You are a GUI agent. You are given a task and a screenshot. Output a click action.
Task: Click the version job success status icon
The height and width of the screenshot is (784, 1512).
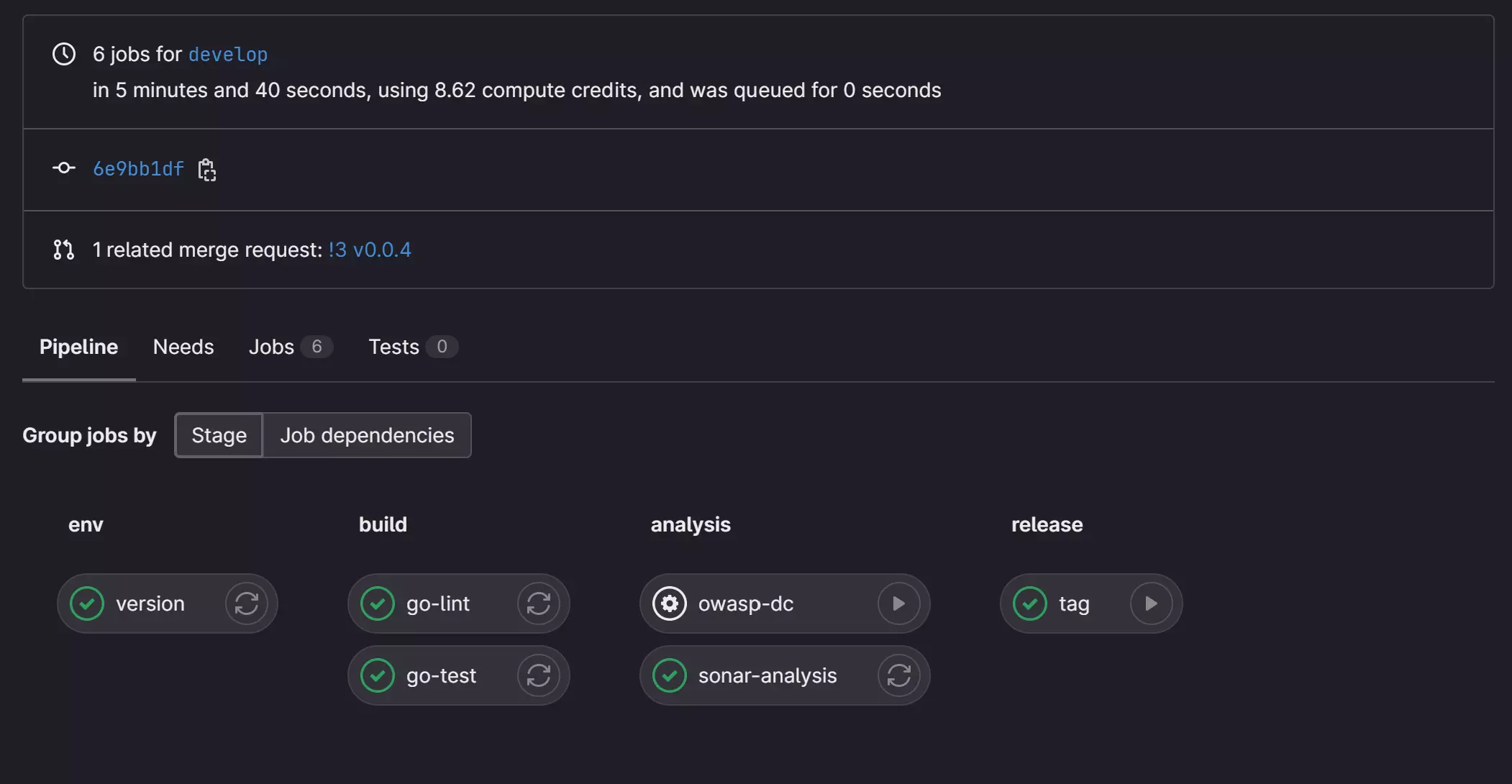[87, 603]
